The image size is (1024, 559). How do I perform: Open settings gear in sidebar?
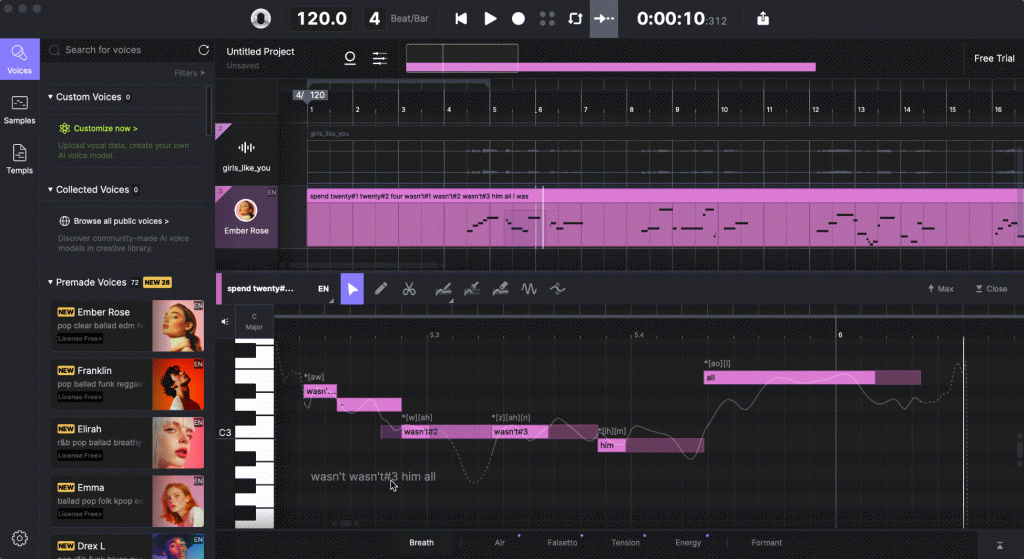pyautogui.click(x=20, y=538)
